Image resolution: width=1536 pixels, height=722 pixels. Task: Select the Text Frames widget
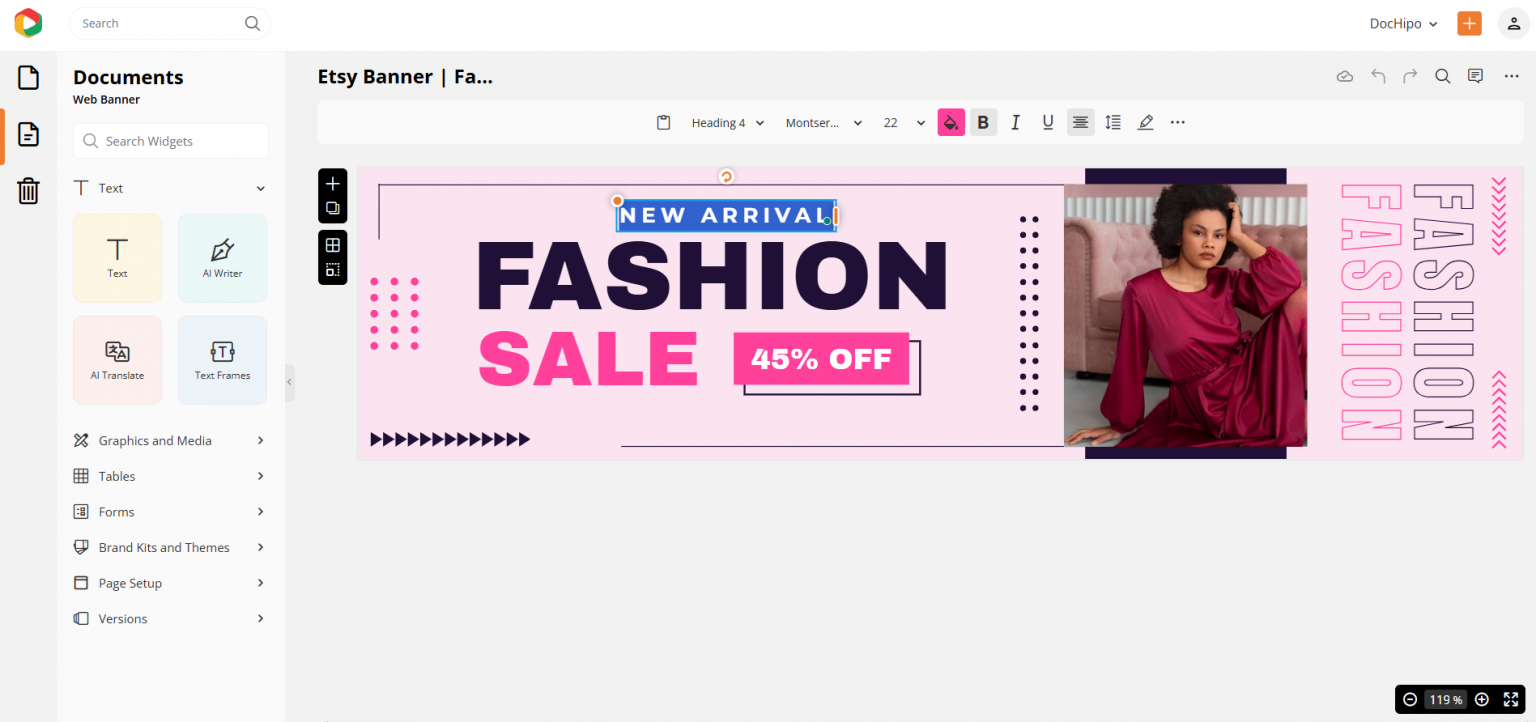tap(222, 360)
